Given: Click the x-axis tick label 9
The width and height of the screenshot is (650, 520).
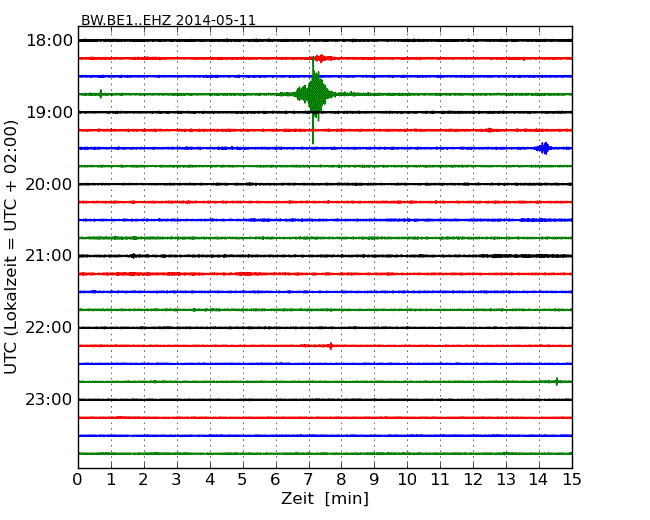Looking at the screenshot, I should point(374,480).
